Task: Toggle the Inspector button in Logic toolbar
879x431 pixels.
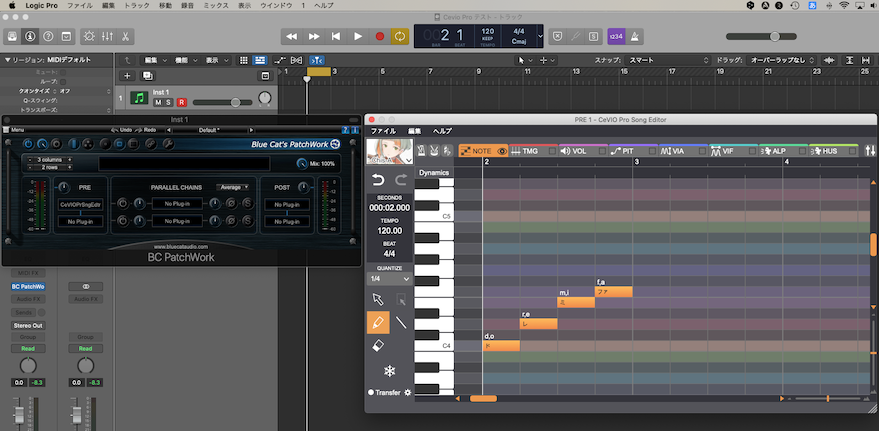Action: pos(30,36)
